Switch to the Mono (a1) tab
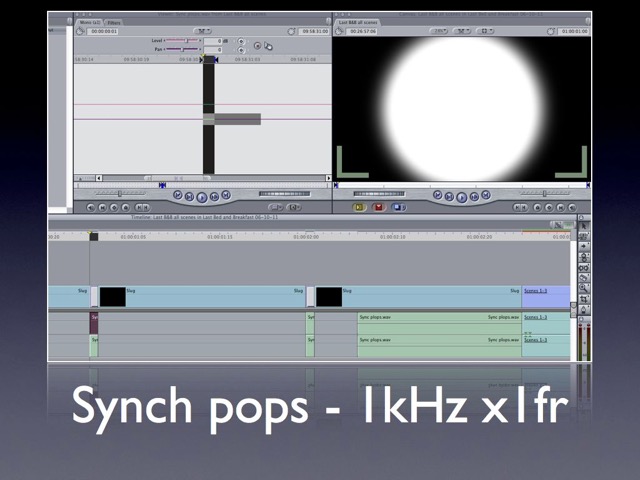Screen dimensions: 640x480 point(89,23)
